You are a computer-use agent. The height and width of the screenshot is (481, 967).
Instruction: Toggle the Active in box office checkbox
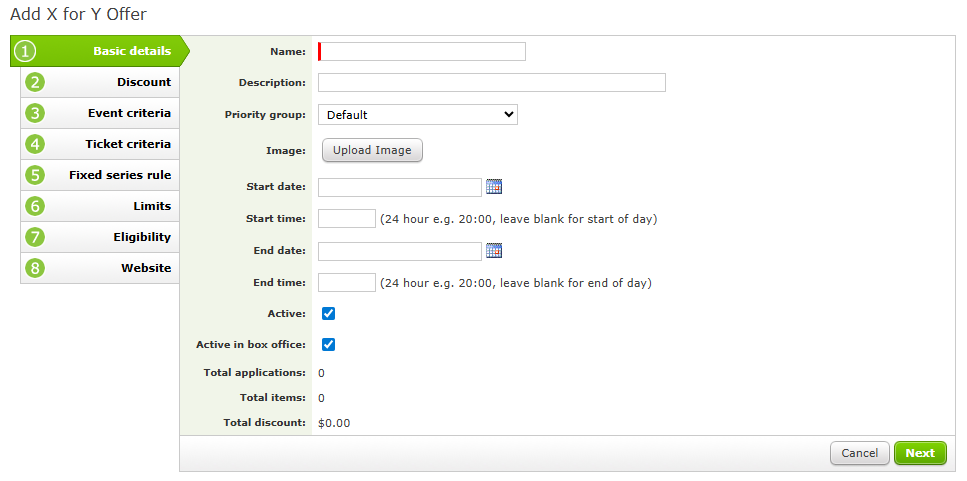point(329,345)
